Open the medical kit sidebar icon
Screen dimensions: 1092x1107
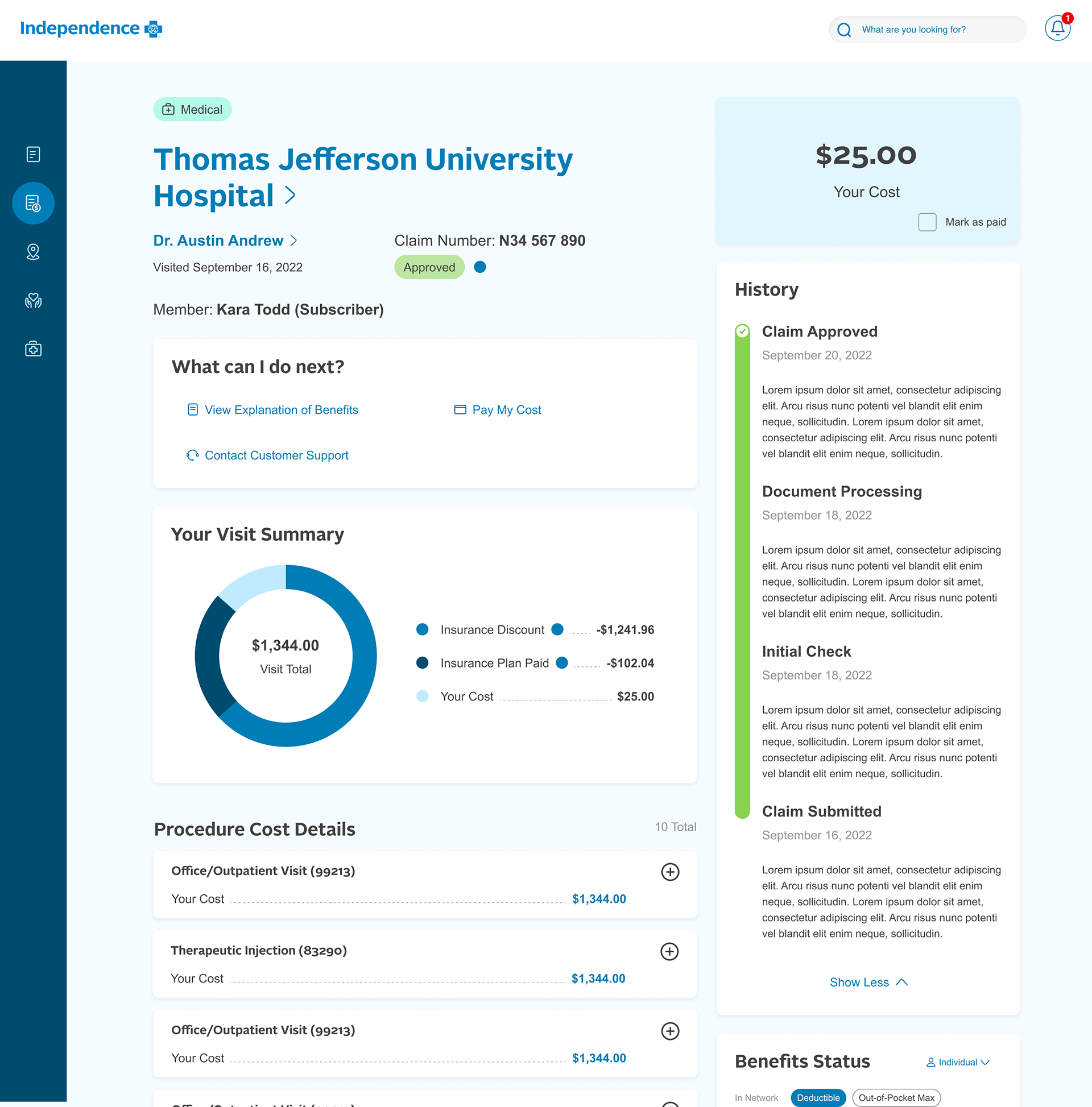[33, 349]
